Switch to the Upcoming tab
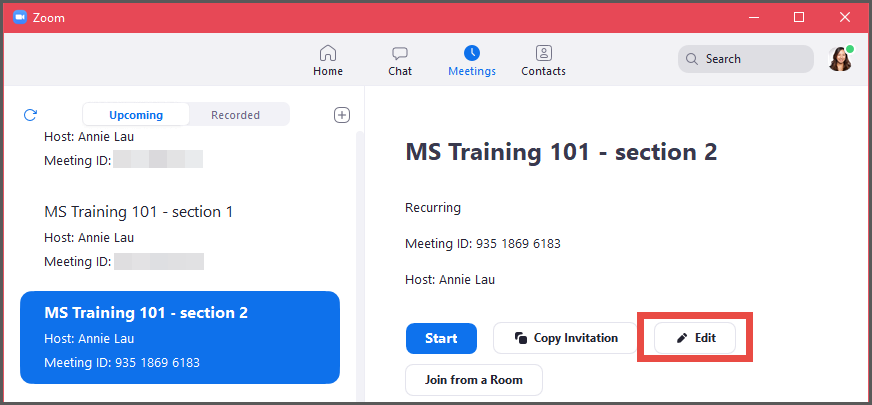The height and width of the screenshot is (405, 872). (136, 115)
